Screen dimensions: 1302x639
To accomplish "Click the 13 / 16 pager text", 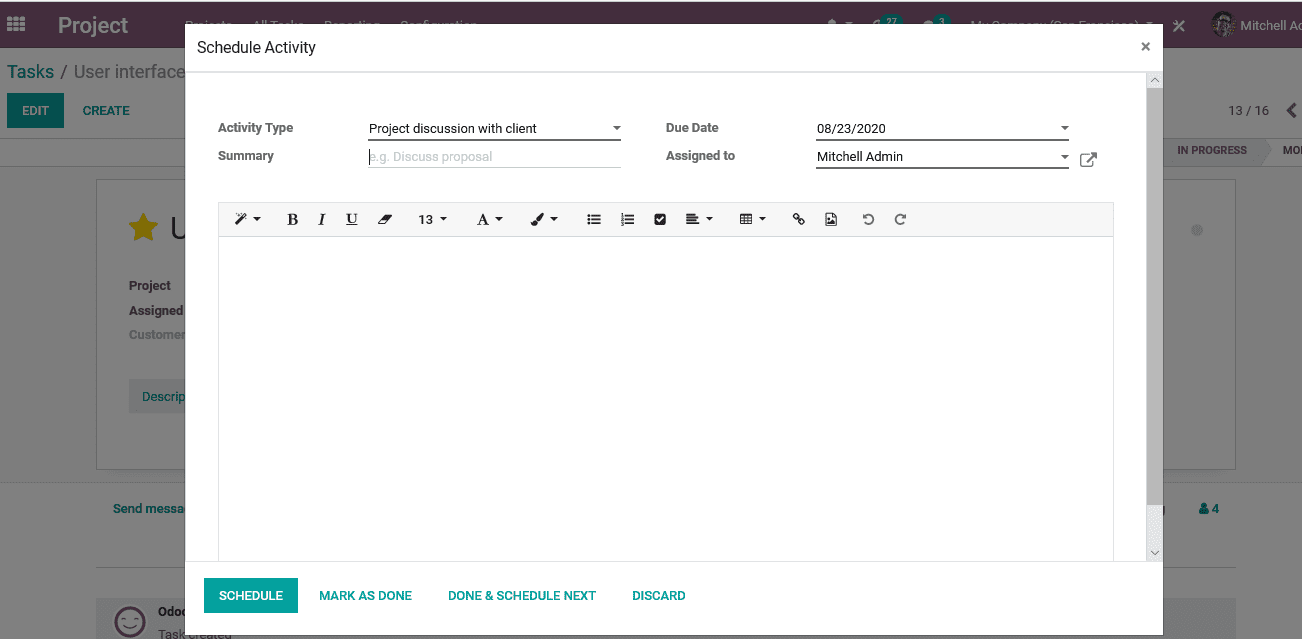I will (x=1248, y=110).
